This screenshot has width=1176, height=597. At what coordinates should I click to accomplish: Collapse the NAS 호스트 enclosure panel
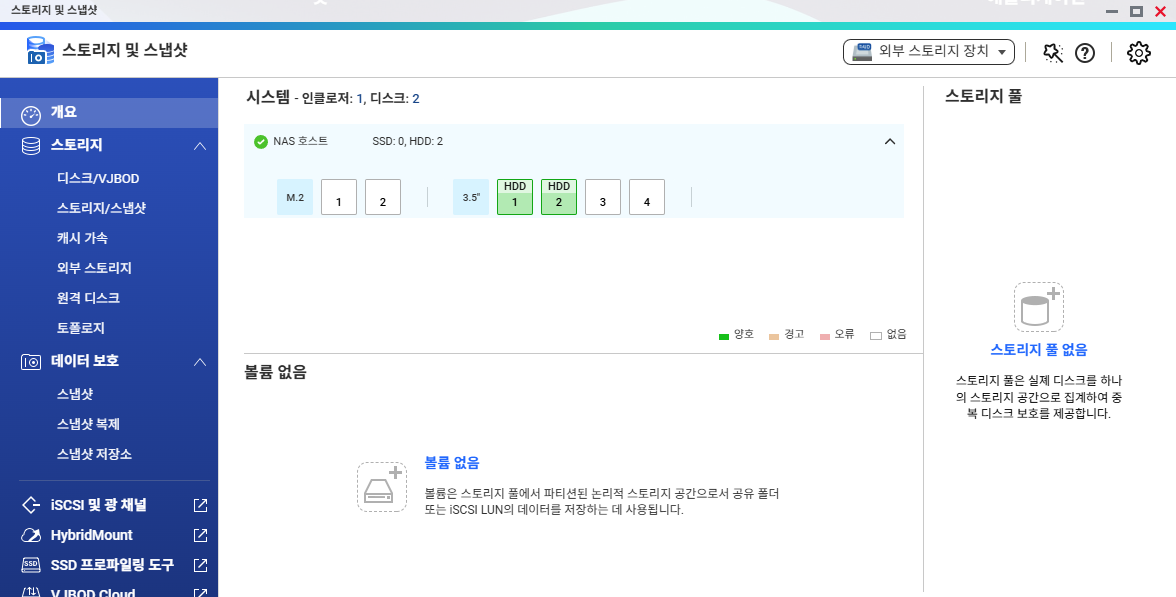click(x=890, y=141)
